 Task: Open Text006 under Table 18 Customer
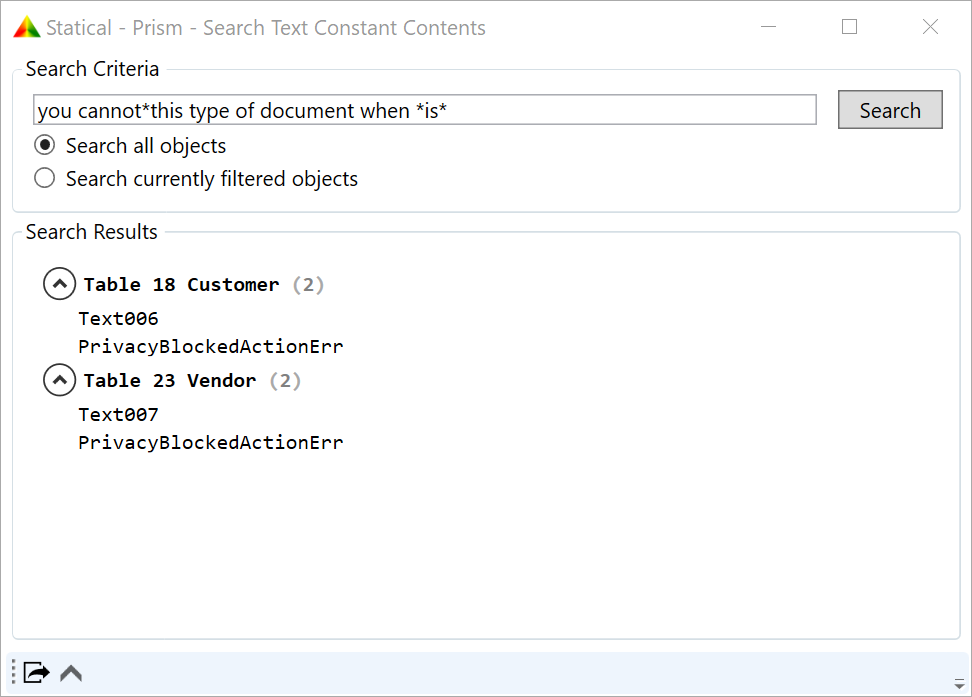[118, 318]
